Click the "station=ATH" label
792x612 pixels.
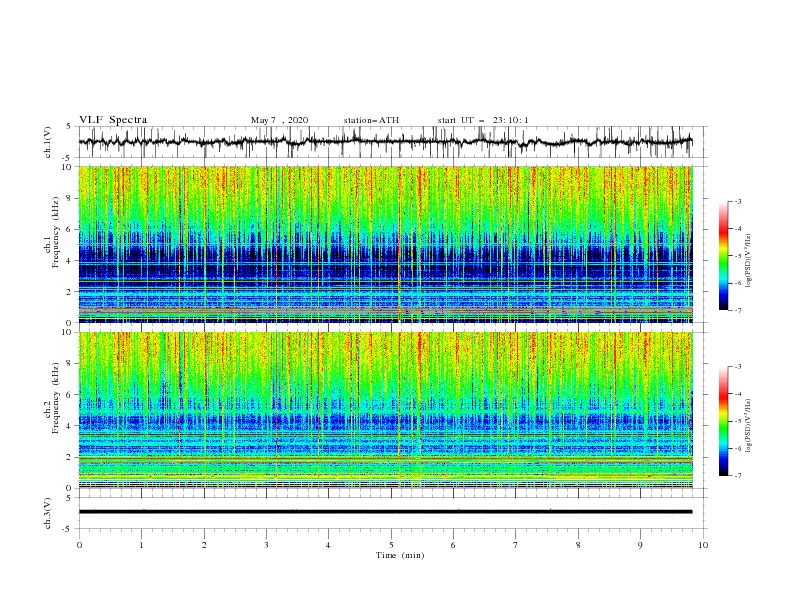(x=371, y=120)
